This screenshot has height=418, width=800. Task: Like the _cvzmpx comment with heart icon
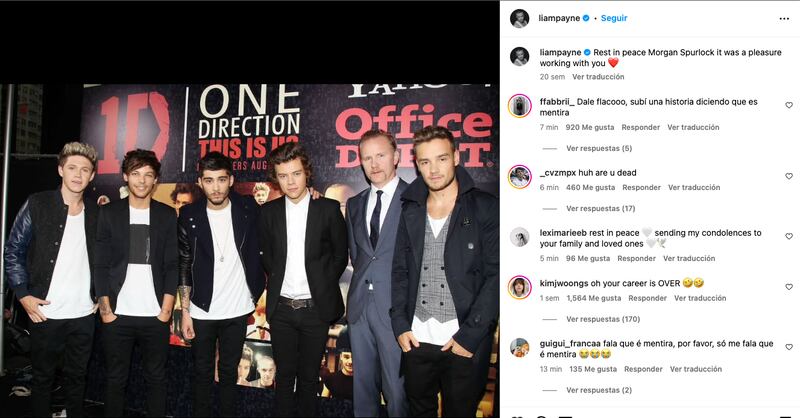789,176
